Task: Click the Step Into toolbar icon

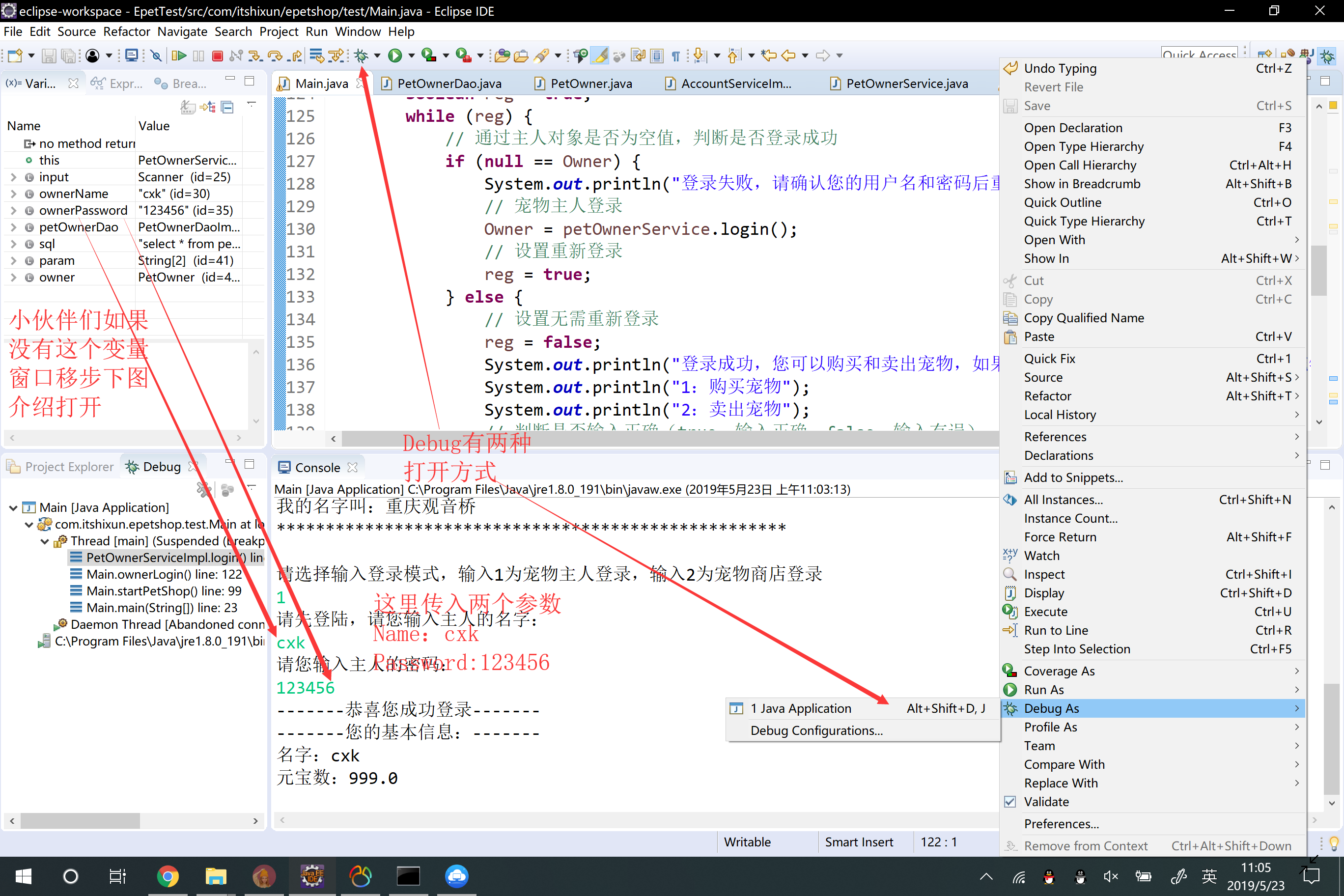Action: (x=255, y=56)
